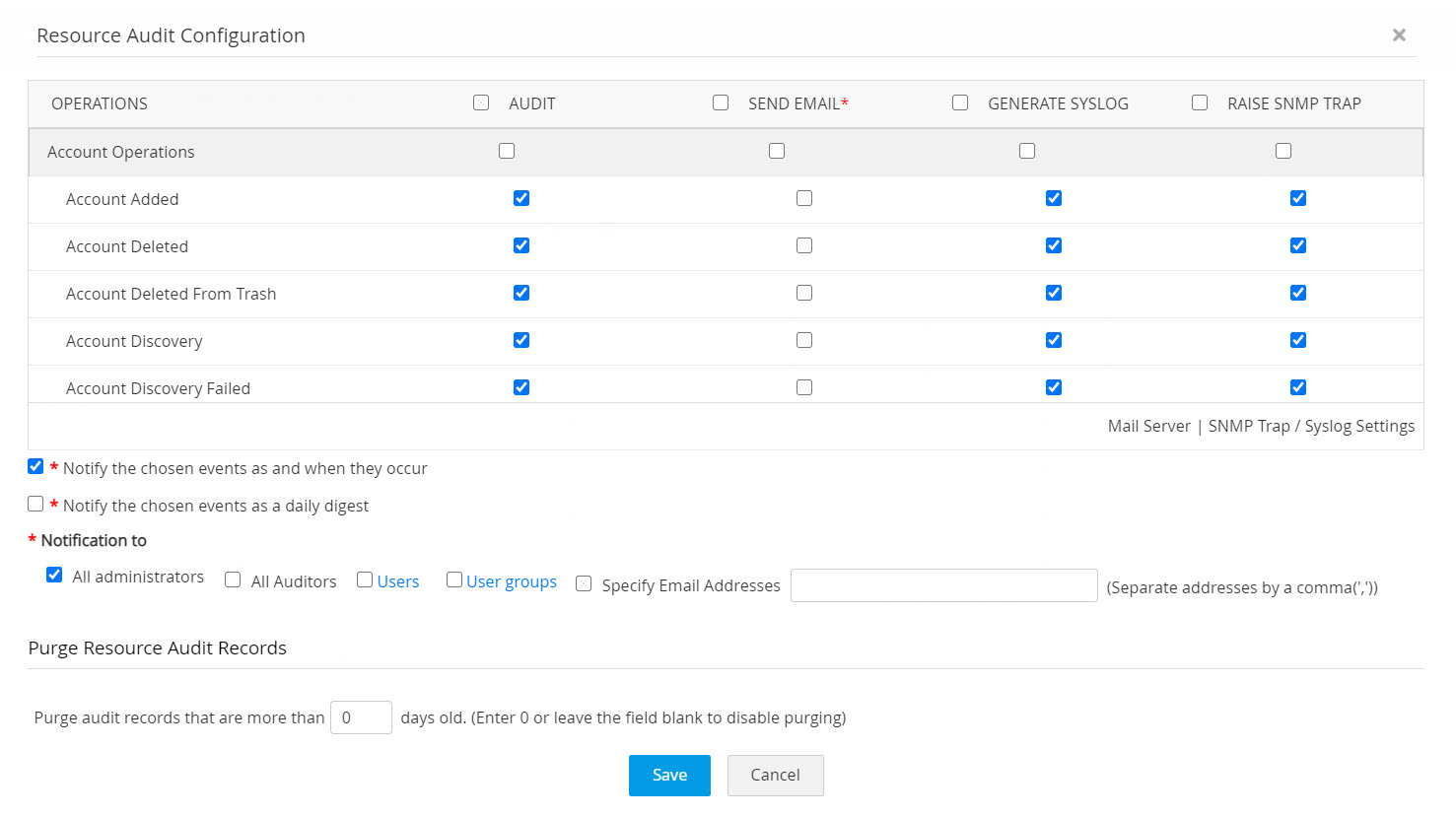This screenshot has height=818, width=1456.
Task: Enable Send Email for Account Deleted
Action: (x=804, y=245)
